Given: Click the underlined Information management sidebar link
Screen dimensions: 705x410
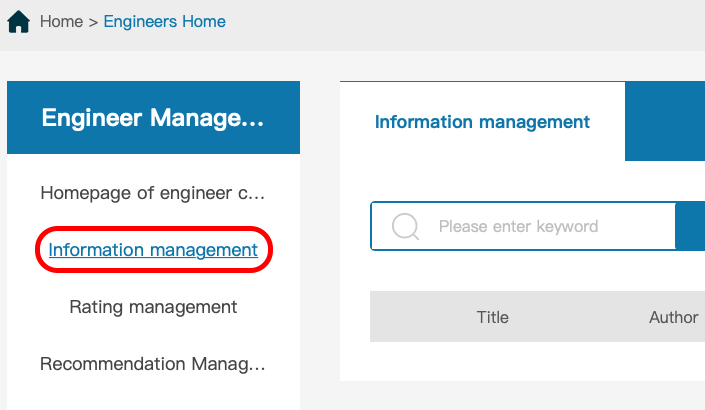Looking at the screenshot, I should pyautogui.click(x=153, y=250).
